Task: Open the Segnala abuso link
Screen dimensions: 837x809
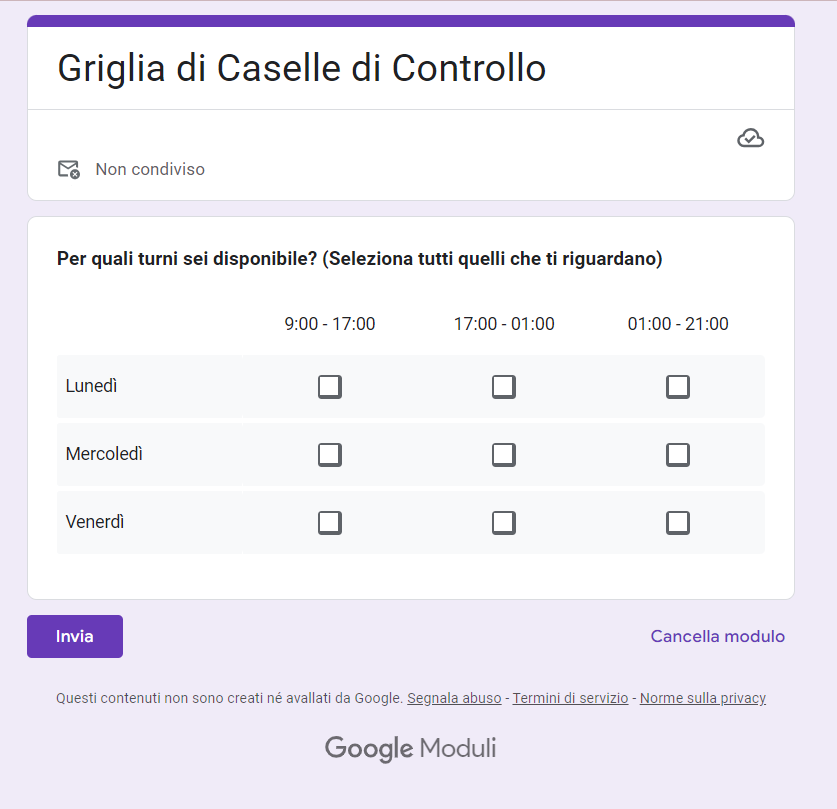Action: coord(454,698)
